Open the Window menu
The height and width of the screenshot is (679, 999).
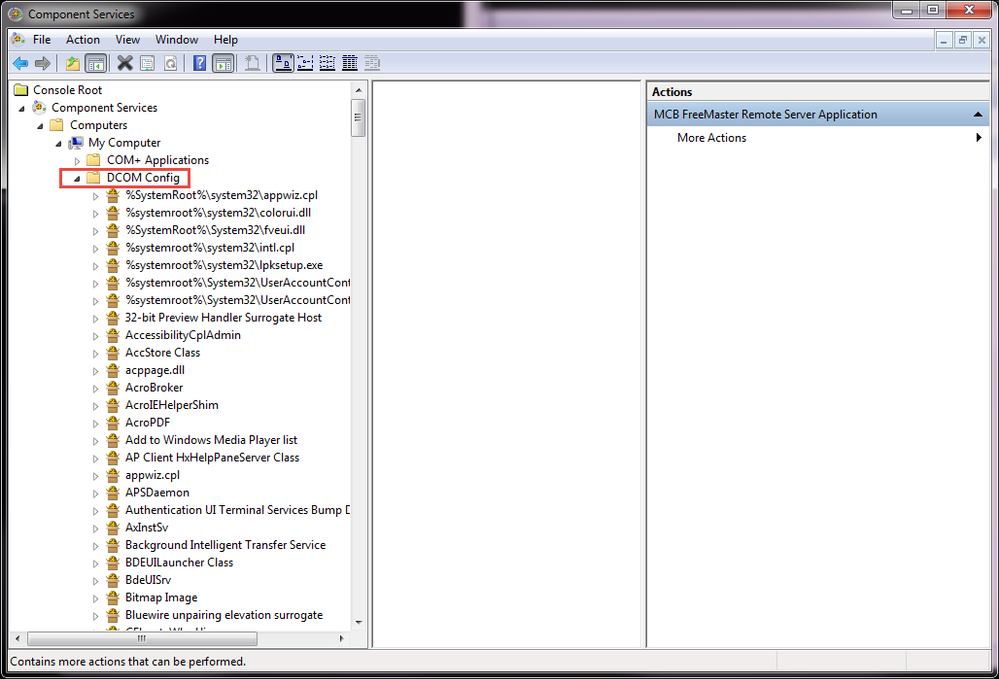pyautogui.click(x=176, y=39)
